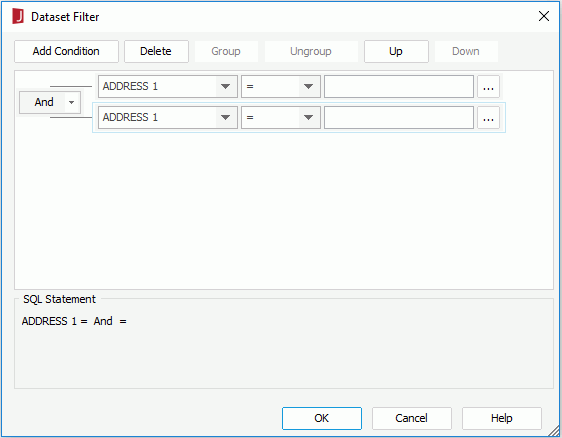Click the red J application icon
Screen dimensions: 562x438
pyautogui.click(x=18, y=16)
